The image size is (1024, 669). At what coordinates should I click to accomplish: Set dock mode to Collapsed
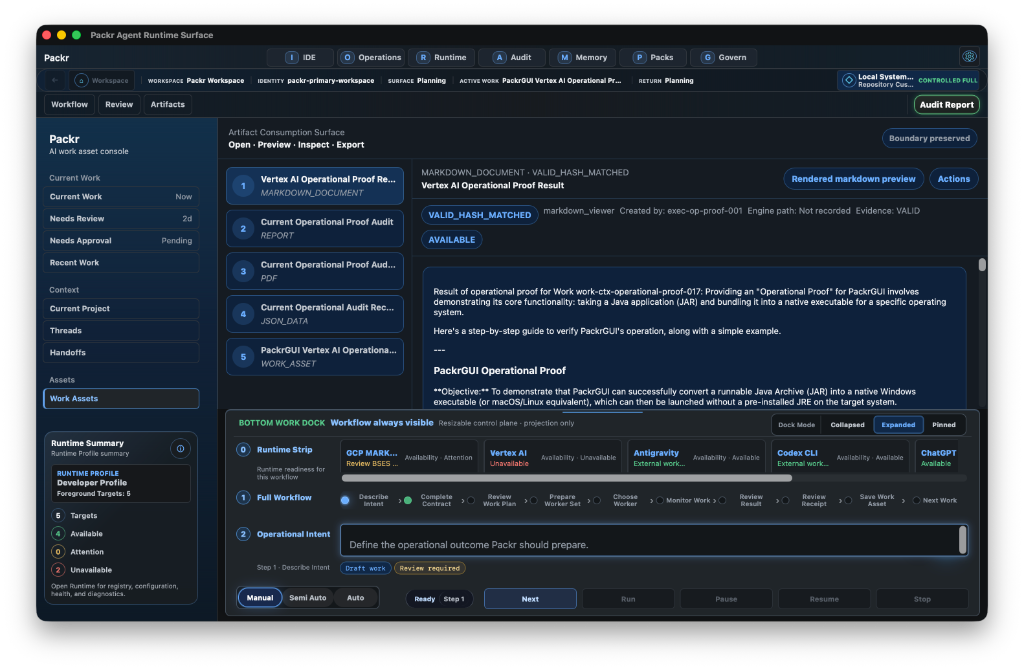pos(847,425)
